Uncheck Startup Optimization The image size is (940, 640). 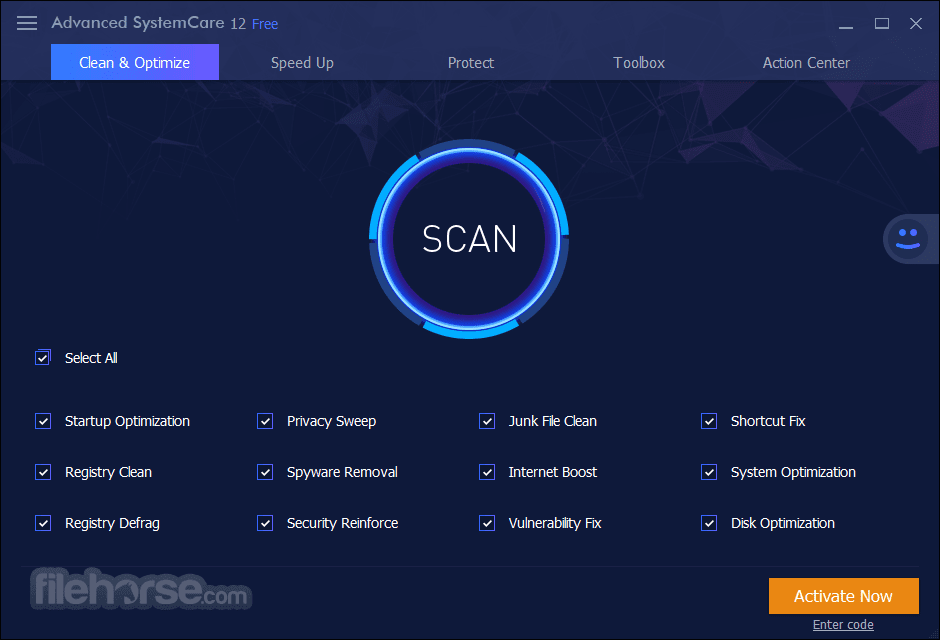coord(43,421)
